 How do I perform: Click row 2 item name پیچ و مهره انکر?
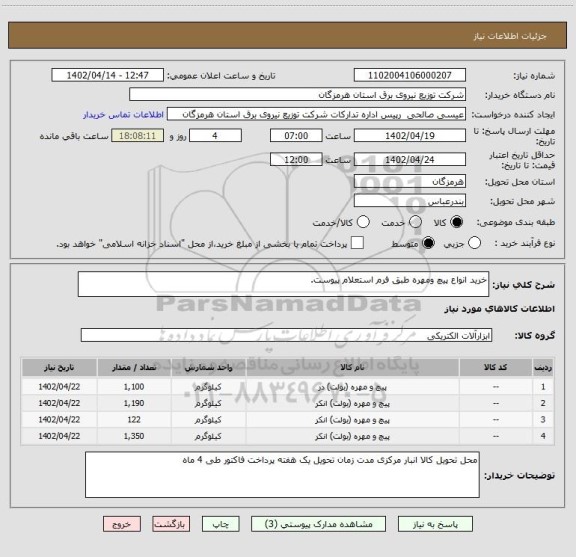click(352, 403)
